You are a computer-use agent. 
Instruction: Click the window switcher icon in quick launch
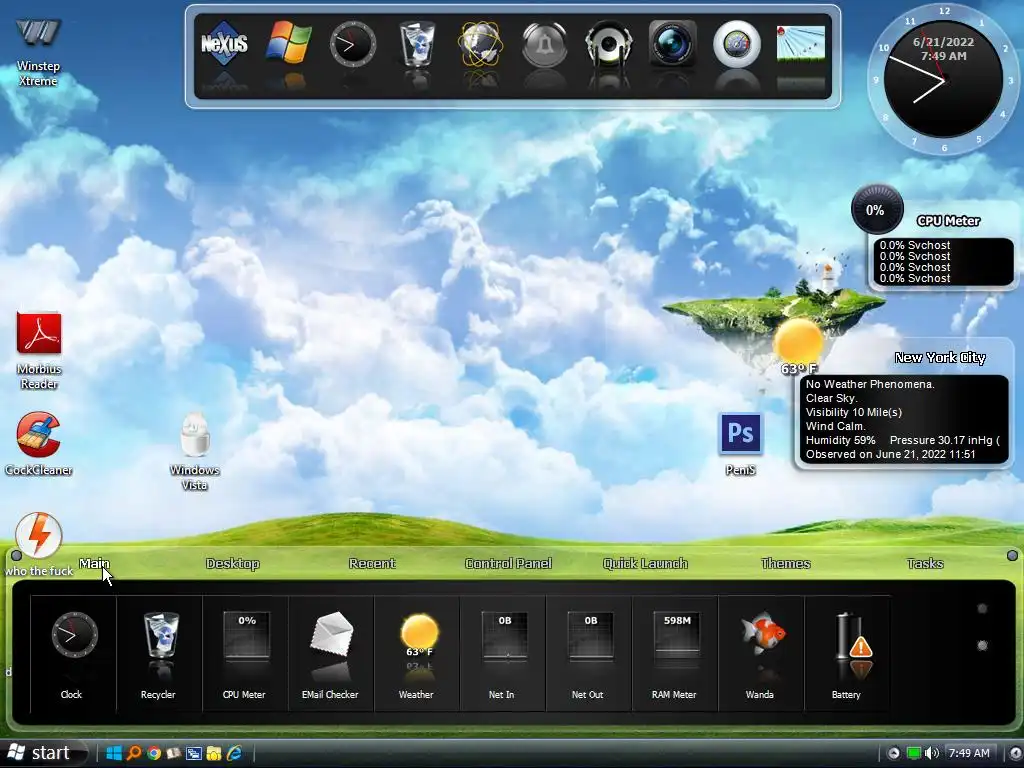point(194,753)
